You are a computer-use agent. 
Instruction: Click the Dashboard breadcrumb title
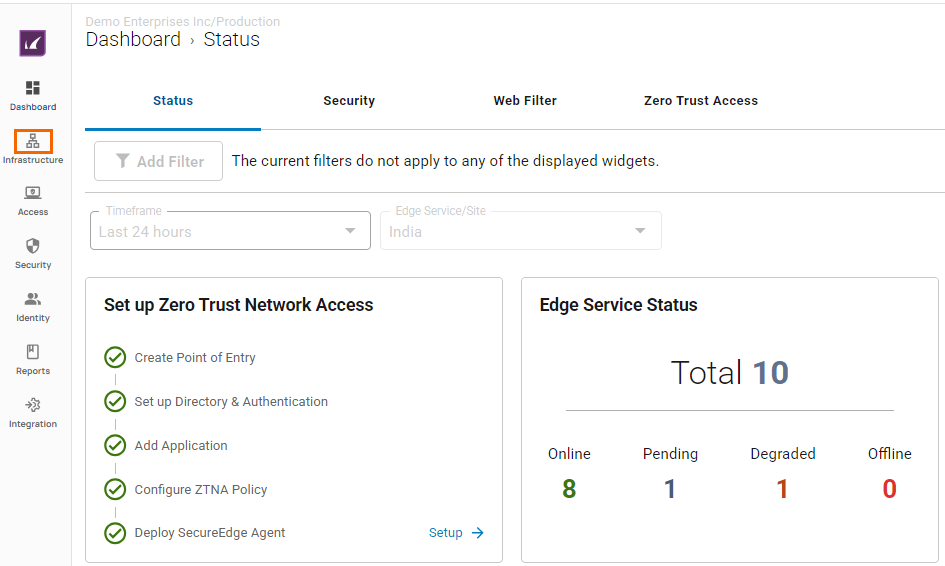[133, 40]
